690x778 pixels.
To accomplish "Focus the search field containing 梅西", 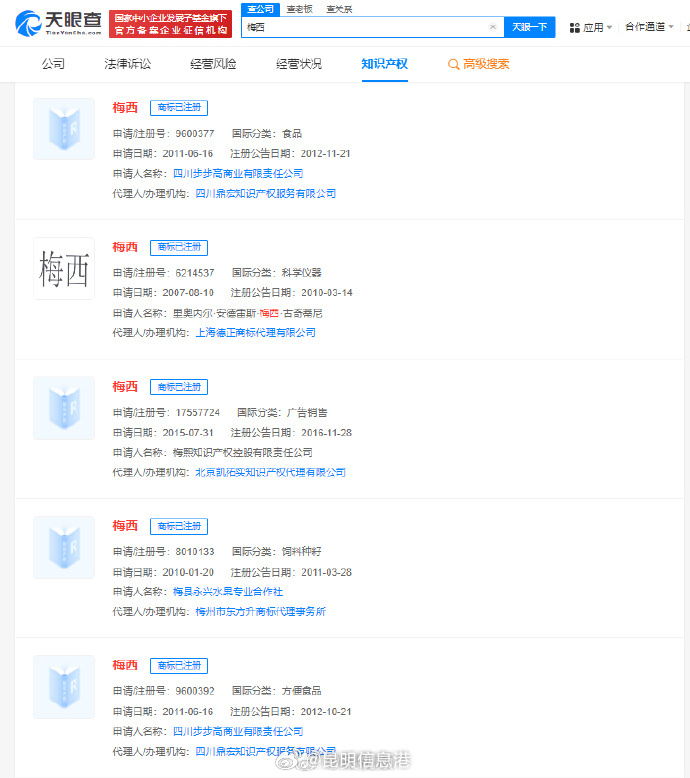I will point(373,27).
